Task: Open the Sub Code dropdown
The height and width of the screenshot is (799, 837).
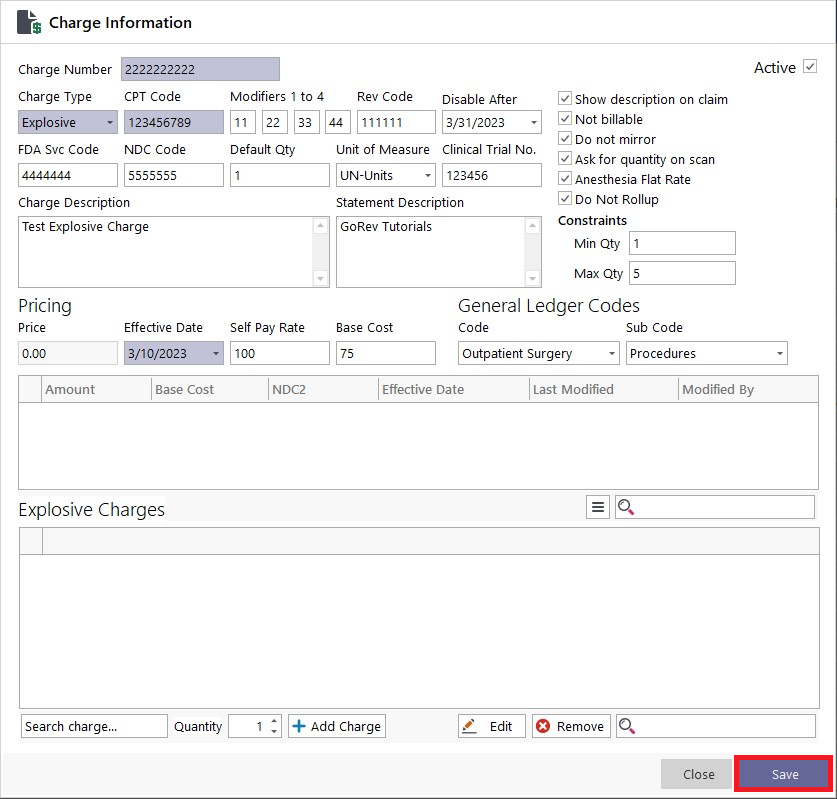Action: (x=780, y=353)
